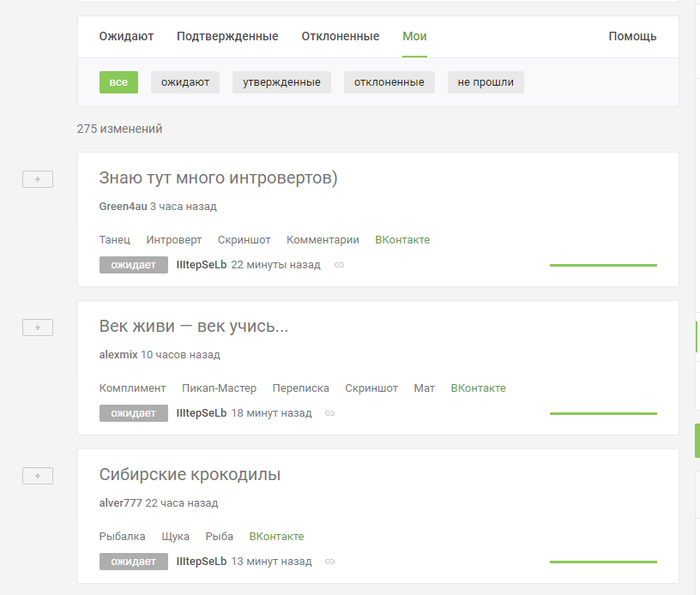Click the Пикап-Мастер tag
Viewport: 700px width, 595px height.
(219, 388)
